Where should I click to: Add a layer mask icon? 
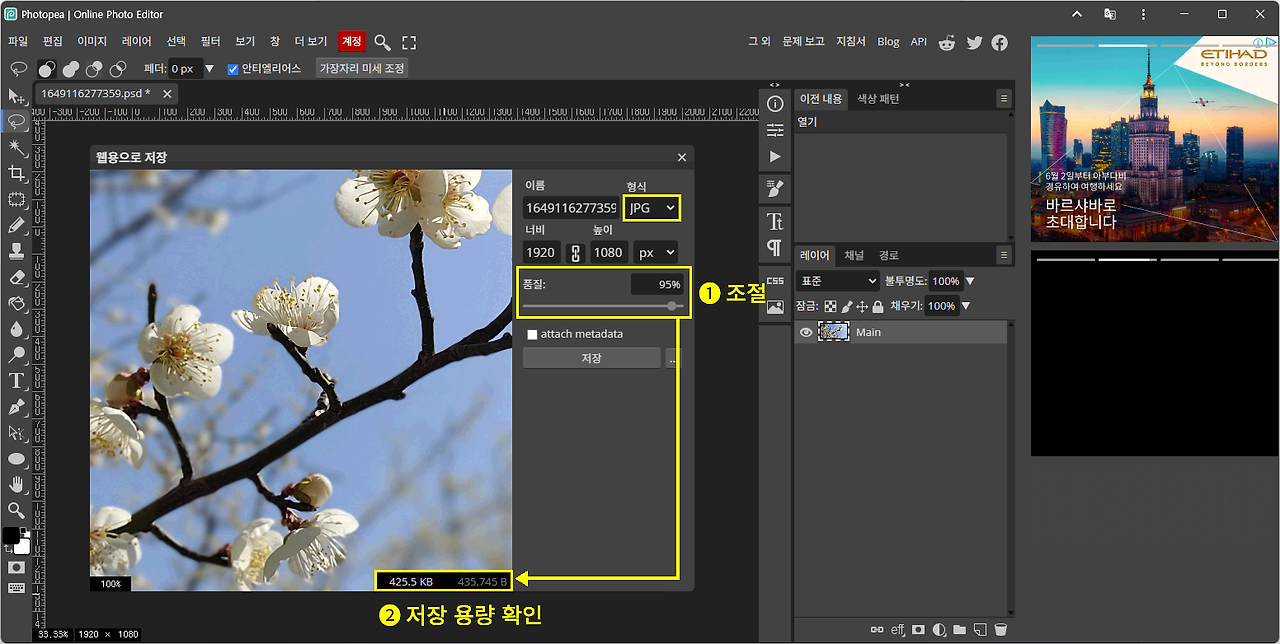point(918,630)
